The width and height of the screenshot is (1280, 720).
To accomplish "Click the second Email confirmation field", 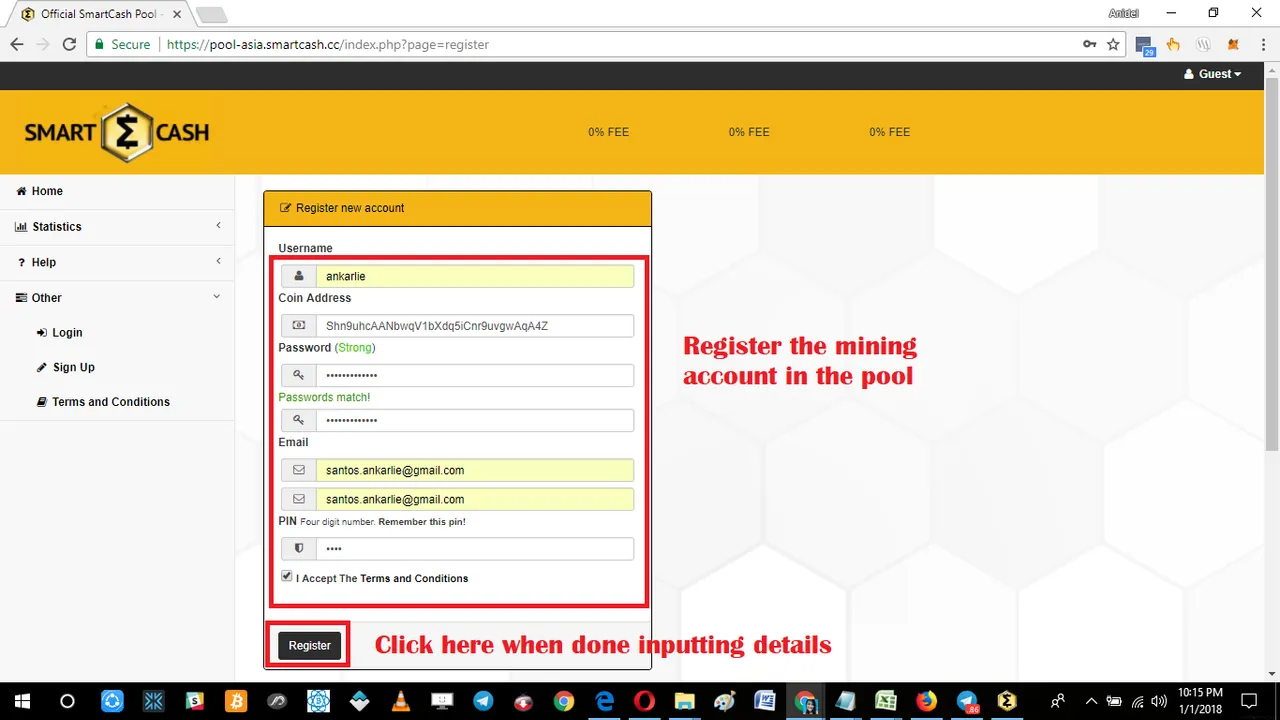I will tap(475, 499).
